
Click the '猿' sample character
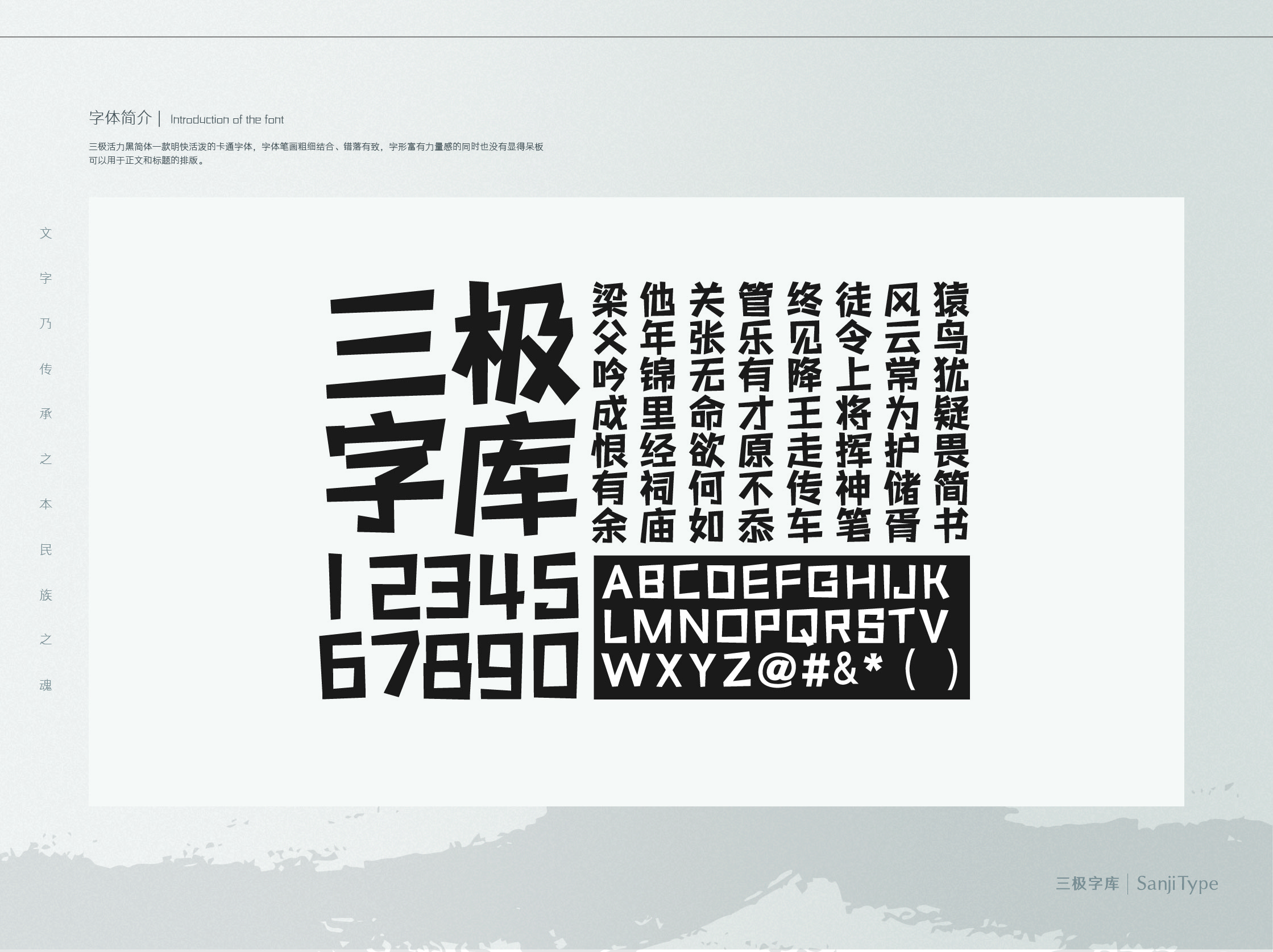pos(951,299)
